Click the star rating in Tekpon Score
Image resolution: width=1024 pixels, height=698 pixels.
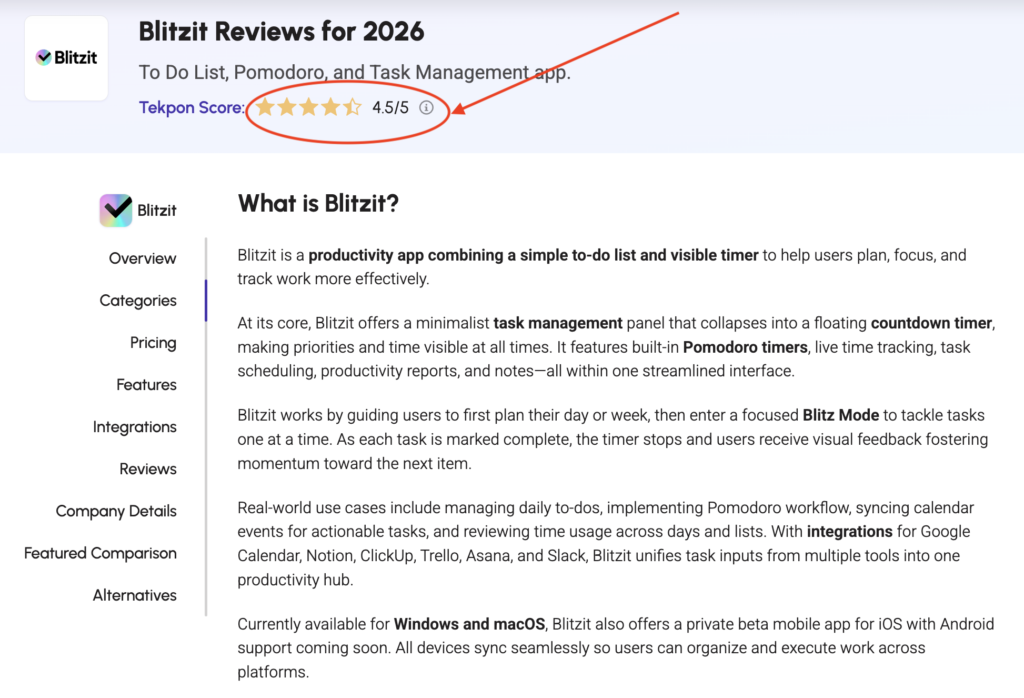[x=308, y=106]
